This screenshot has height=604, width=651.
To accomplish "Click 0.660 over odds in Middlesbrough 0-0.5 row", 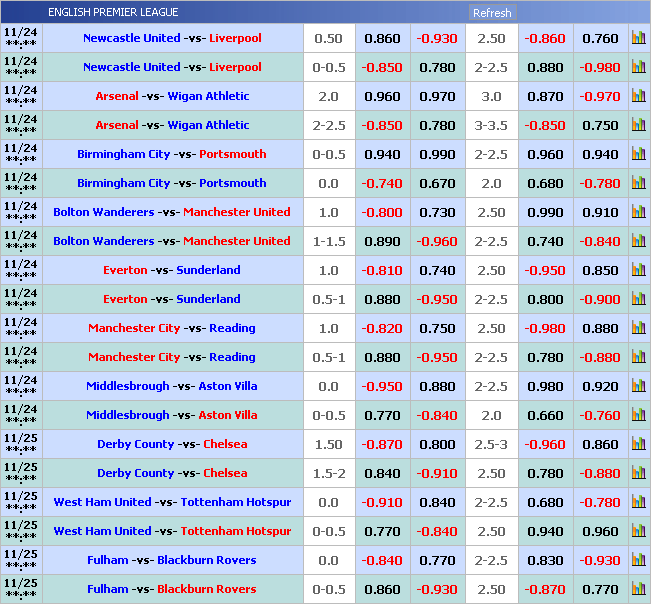I will (x=545, y=416).
